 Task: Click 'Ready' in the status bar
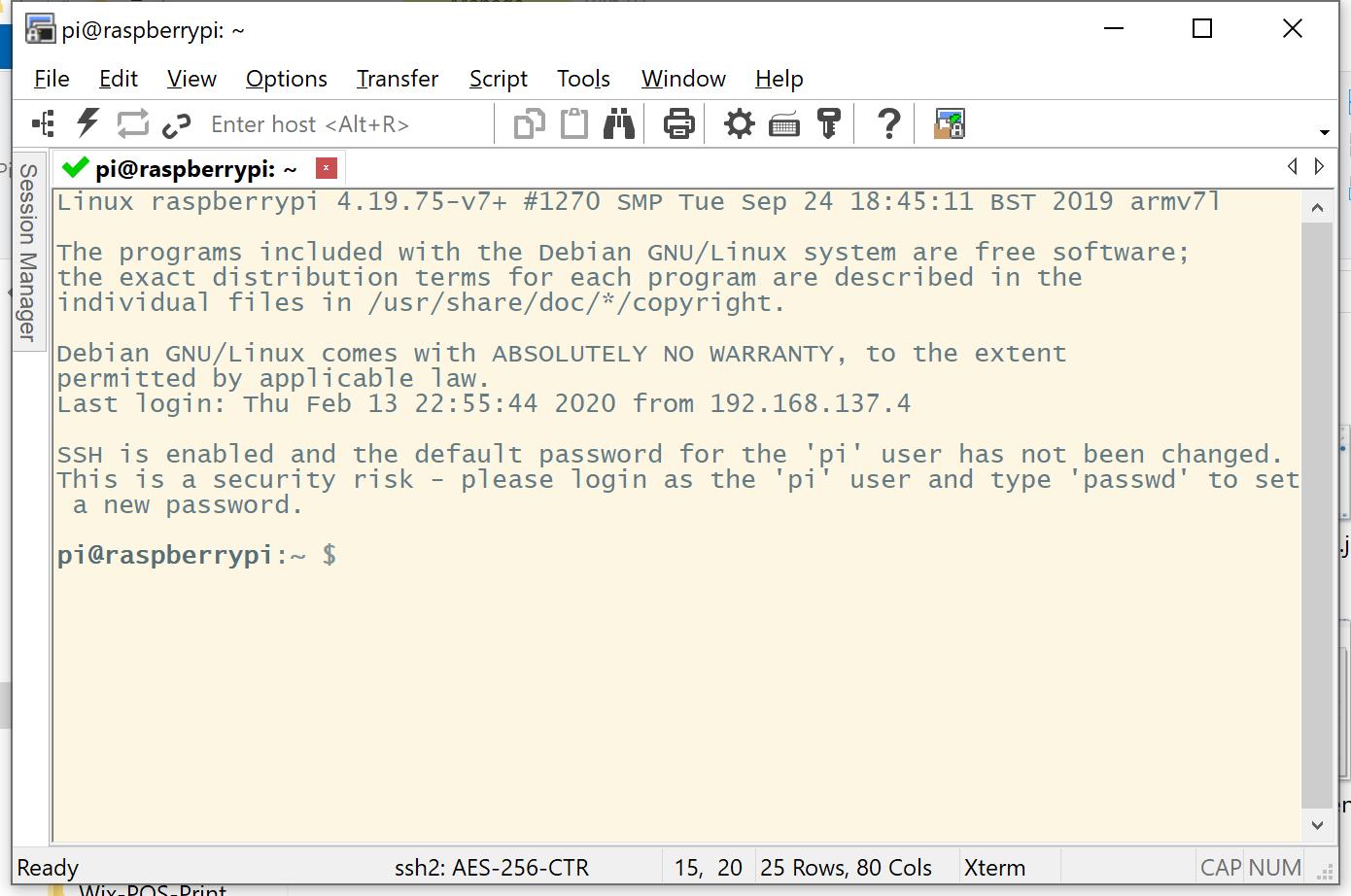(x=48, y=868)
